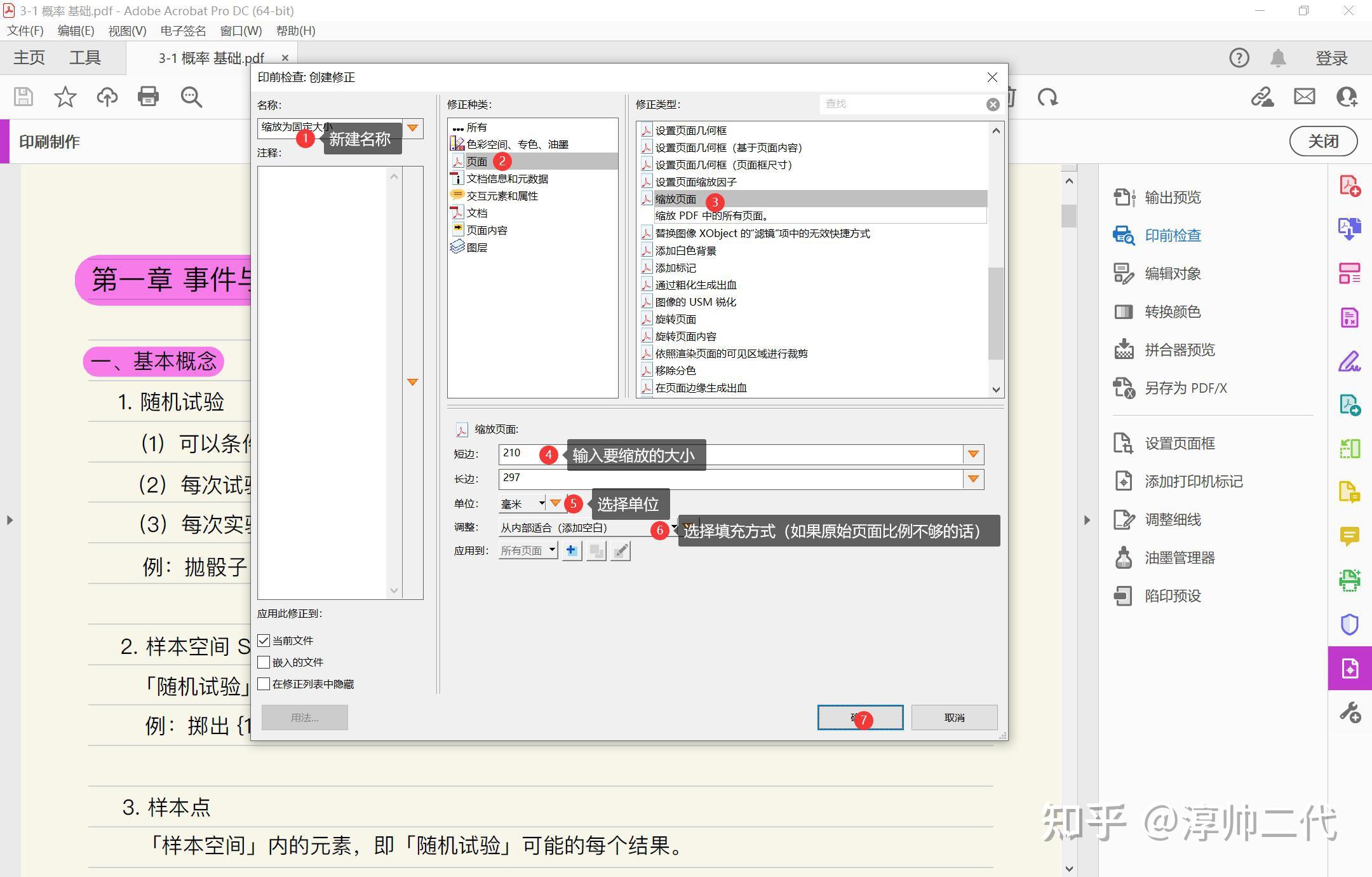Click the print icon in the toolbar

click(x=148, y=97)
